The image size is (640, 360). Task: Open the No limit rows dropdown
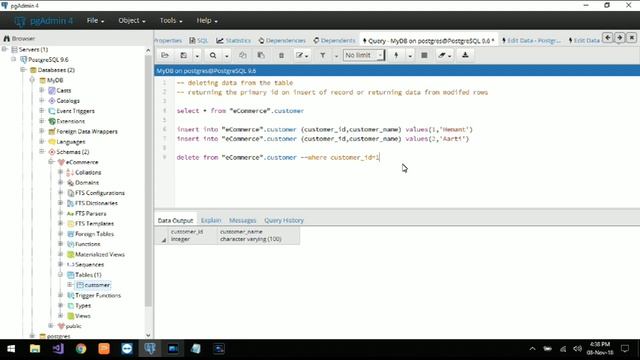[363, 55]
